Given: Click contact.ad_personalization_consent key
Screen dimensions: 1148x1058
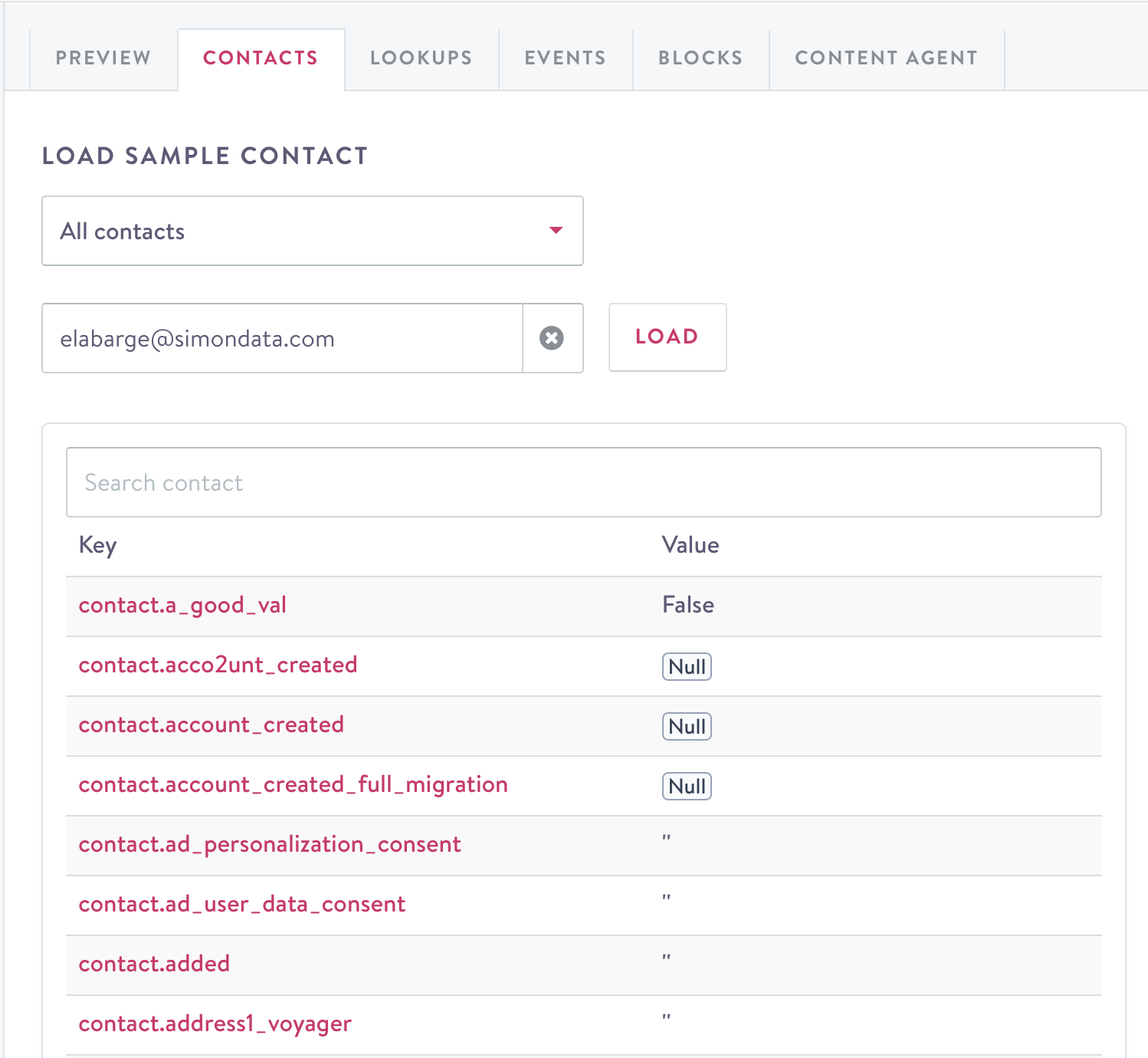Looking at the screenshot, I should [x=270, y=844].
